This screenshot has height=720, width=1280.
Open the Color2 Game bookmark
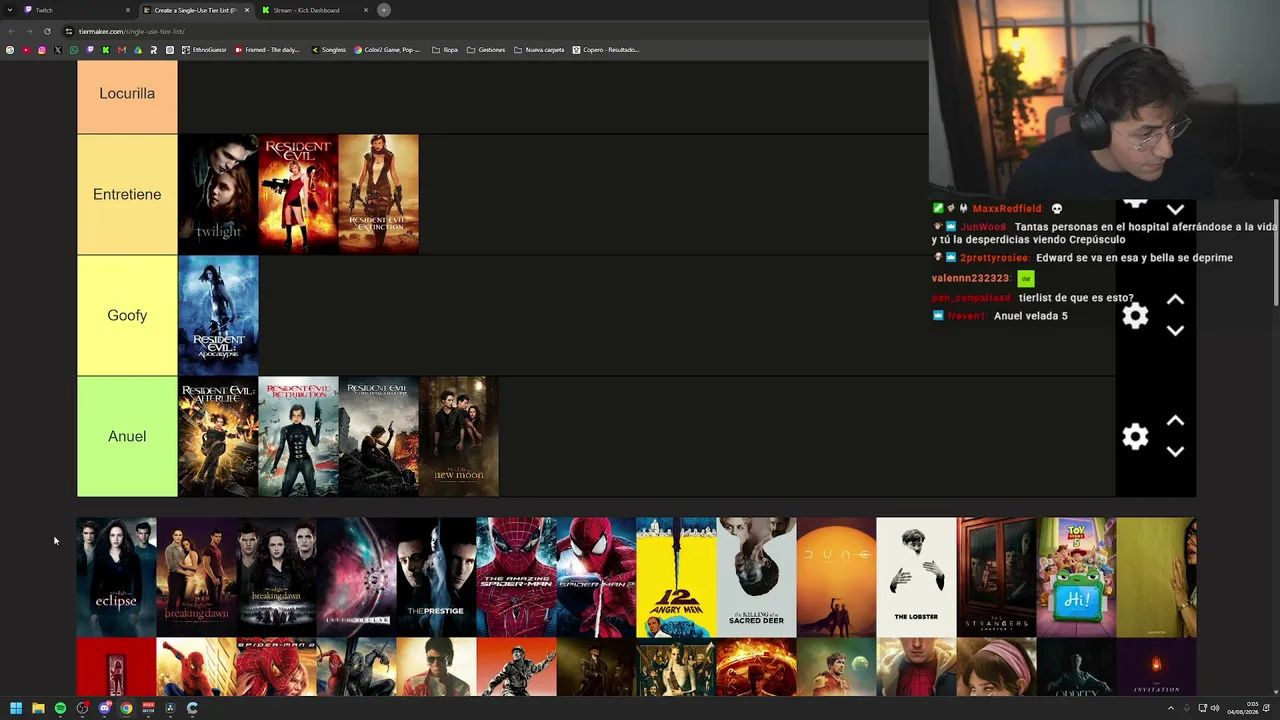388,50
